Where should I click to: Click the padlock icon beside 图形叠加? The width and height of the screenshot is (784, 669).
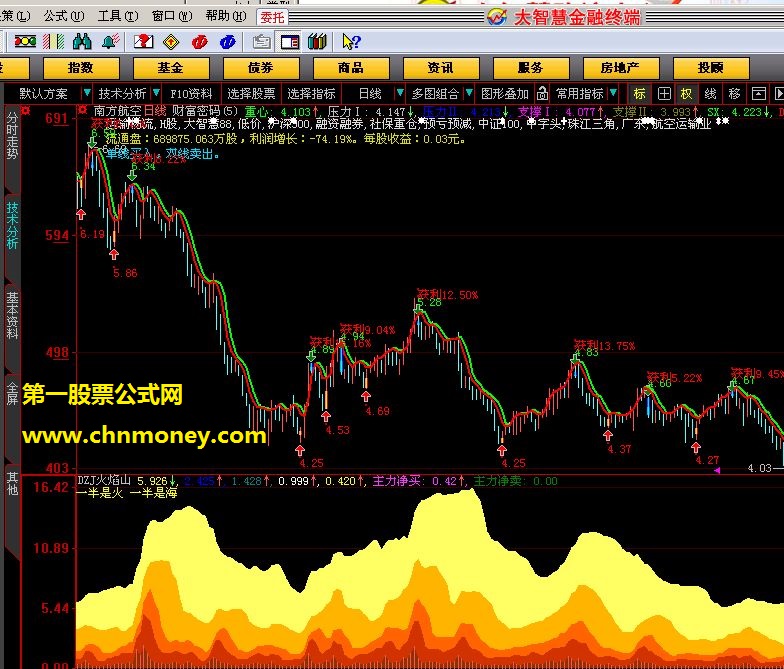point(542,94)
